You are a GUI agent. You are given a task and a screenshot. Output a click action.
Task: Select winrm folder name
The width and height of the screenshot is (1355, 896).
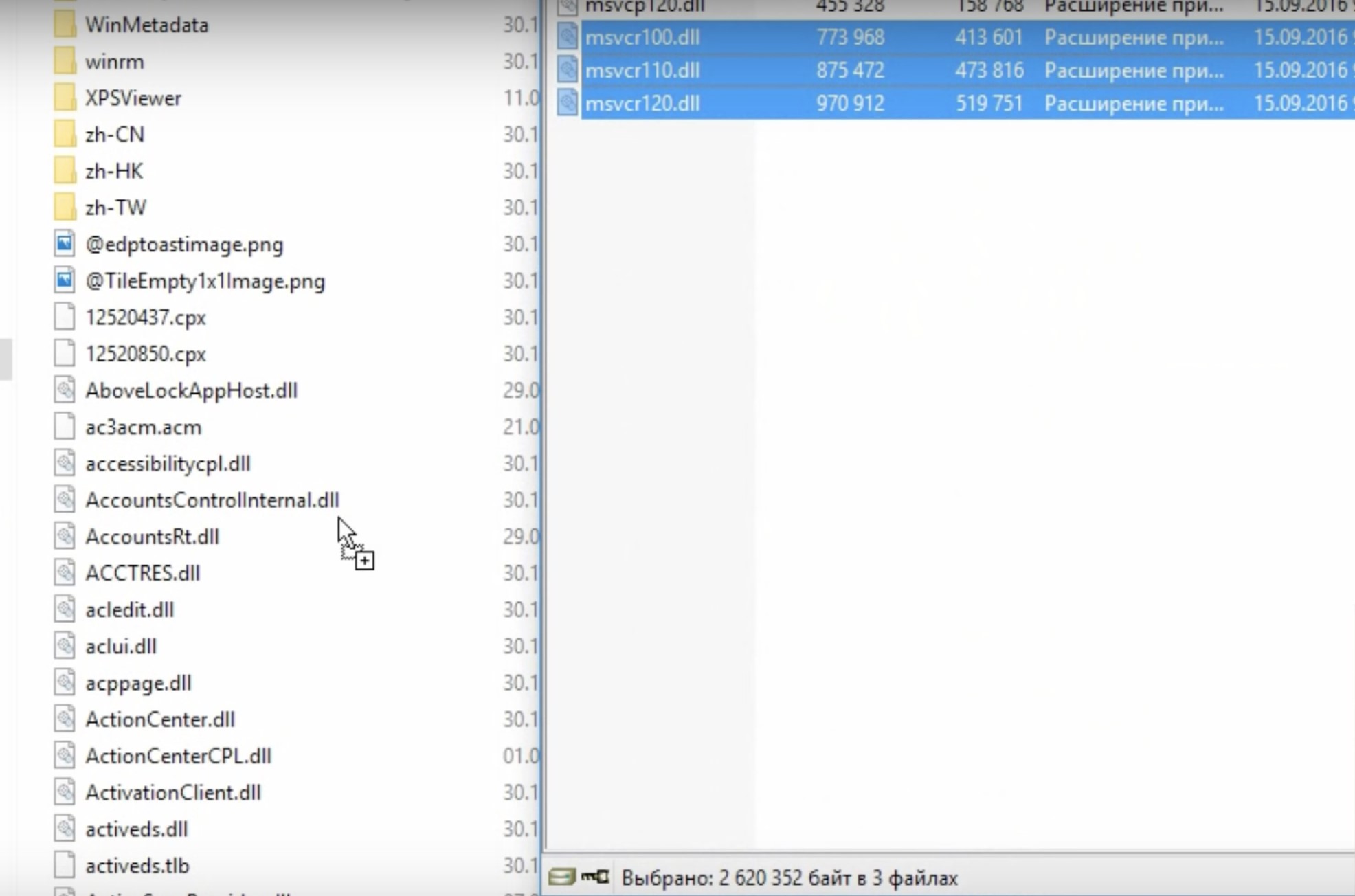coord(115,62)
